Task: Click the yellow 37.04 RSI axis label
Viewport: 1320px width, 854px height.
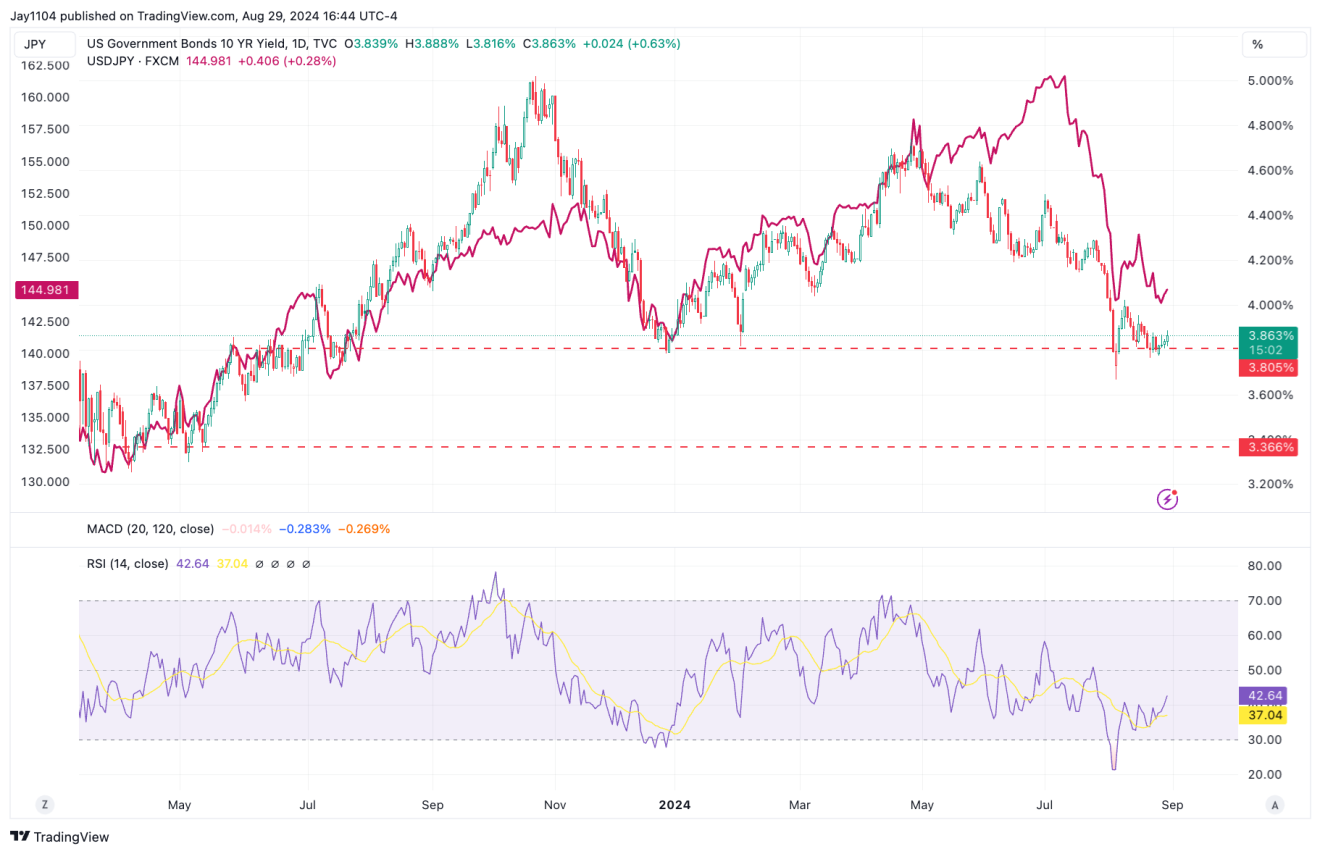Action: click(x=1265, y=715)
